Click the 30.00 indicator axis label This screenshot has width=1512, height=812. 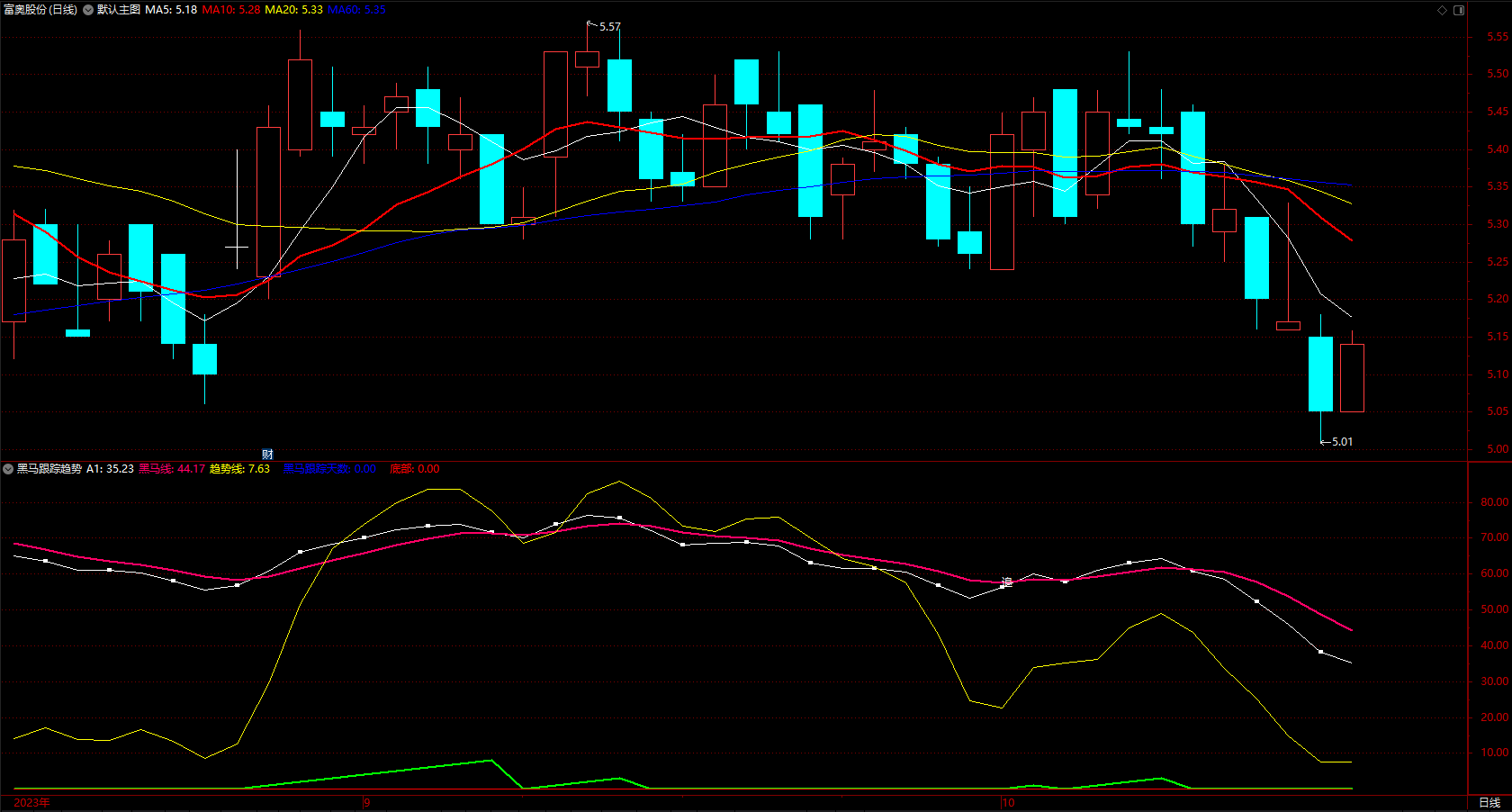click(x=1495, y=681)
